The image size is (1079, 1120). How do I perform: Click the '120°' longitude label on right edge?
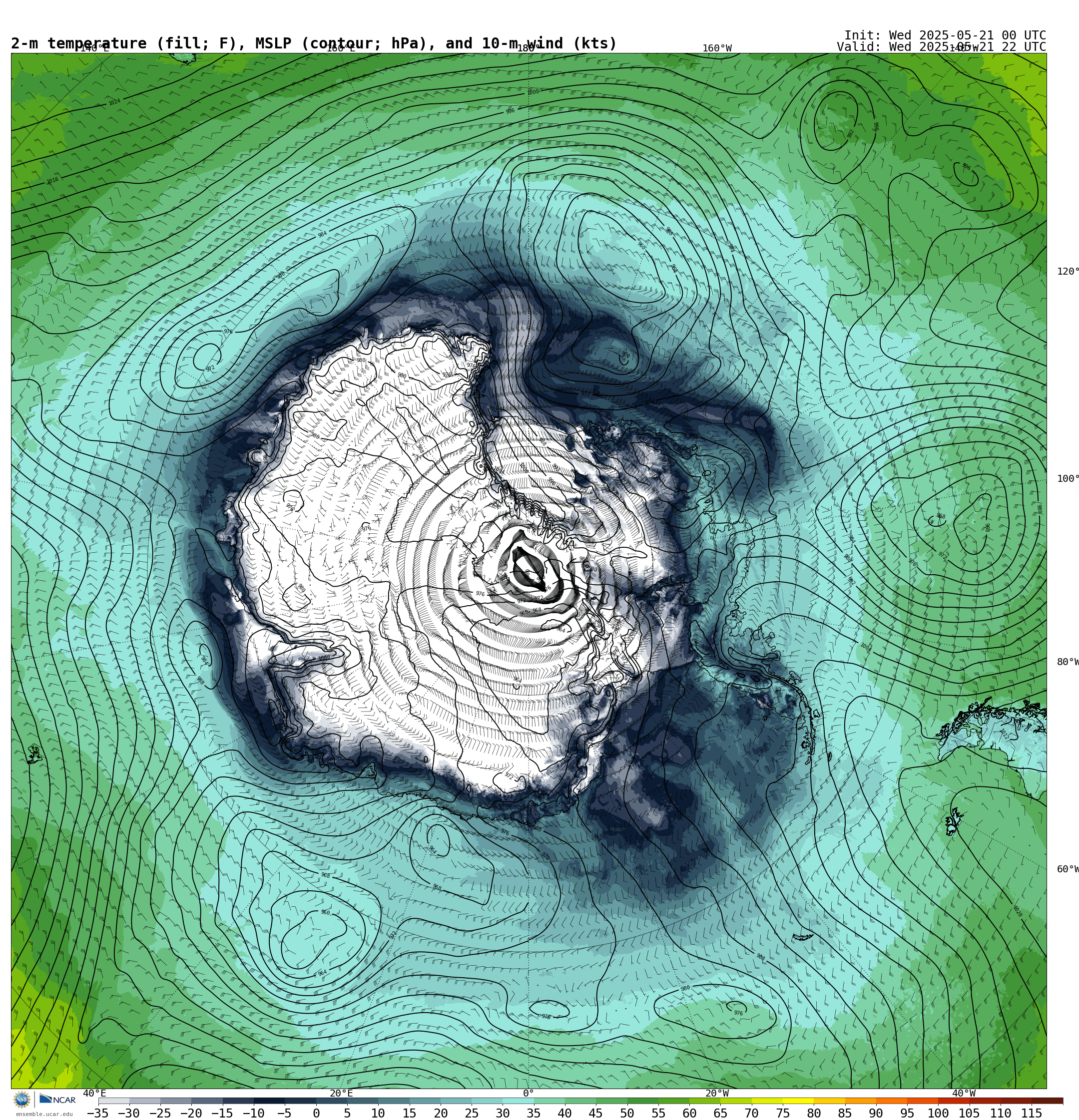[1067, 272]
